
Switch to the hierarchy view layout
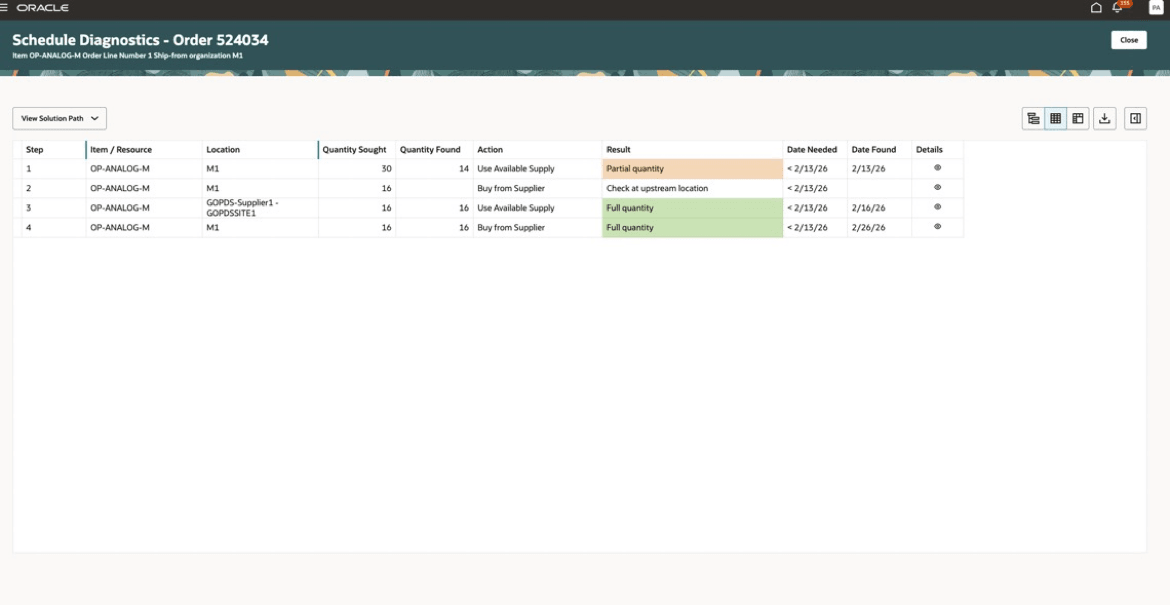point(1033,117)
